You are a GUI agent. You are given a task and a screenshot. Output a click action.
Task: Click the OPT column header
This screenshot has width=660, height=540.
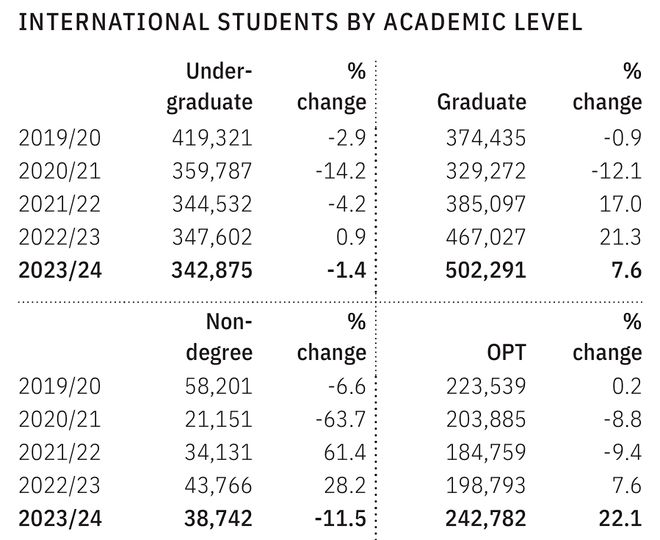click(505, 352)
